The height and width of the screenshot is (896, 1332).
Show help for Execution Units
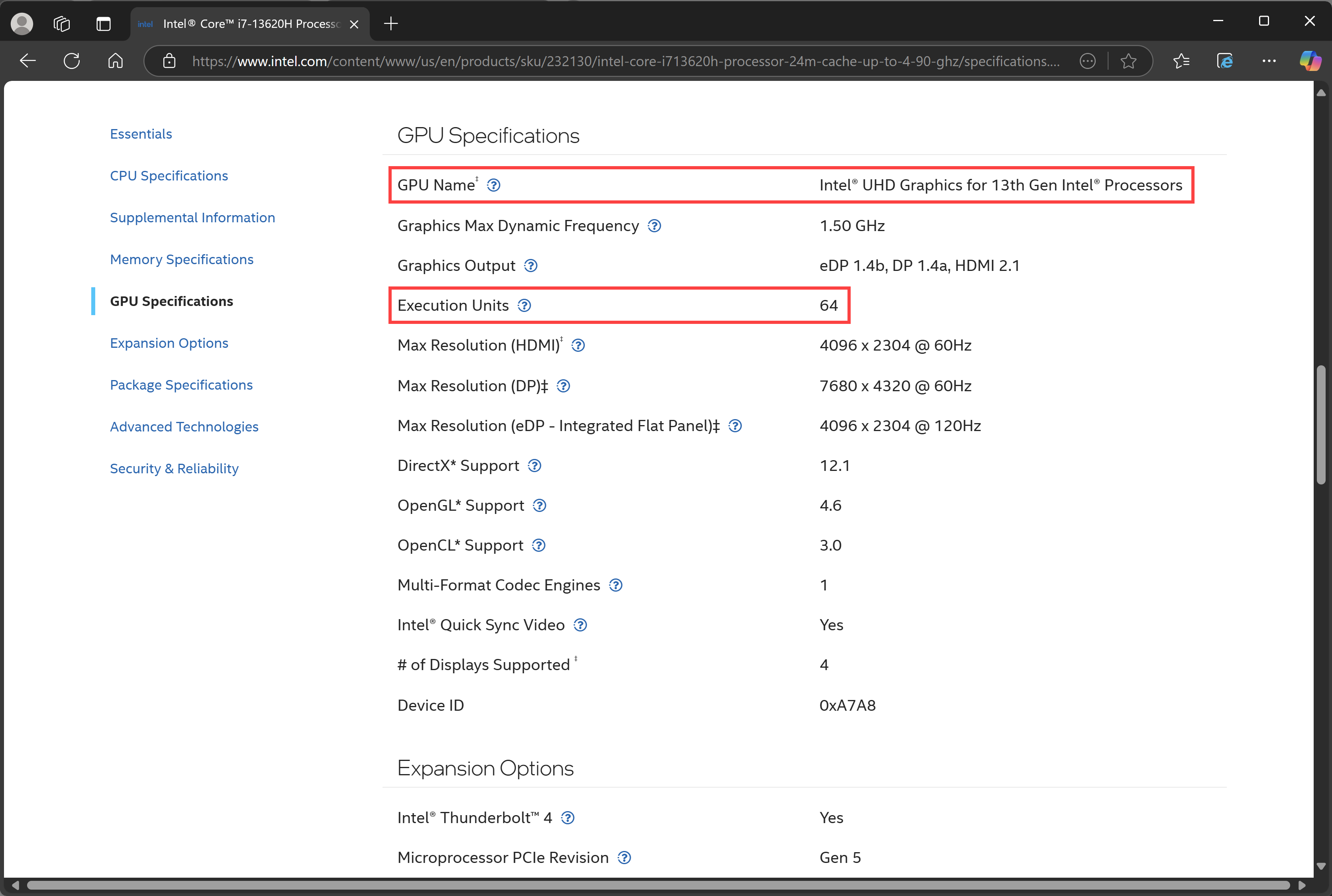524,306
